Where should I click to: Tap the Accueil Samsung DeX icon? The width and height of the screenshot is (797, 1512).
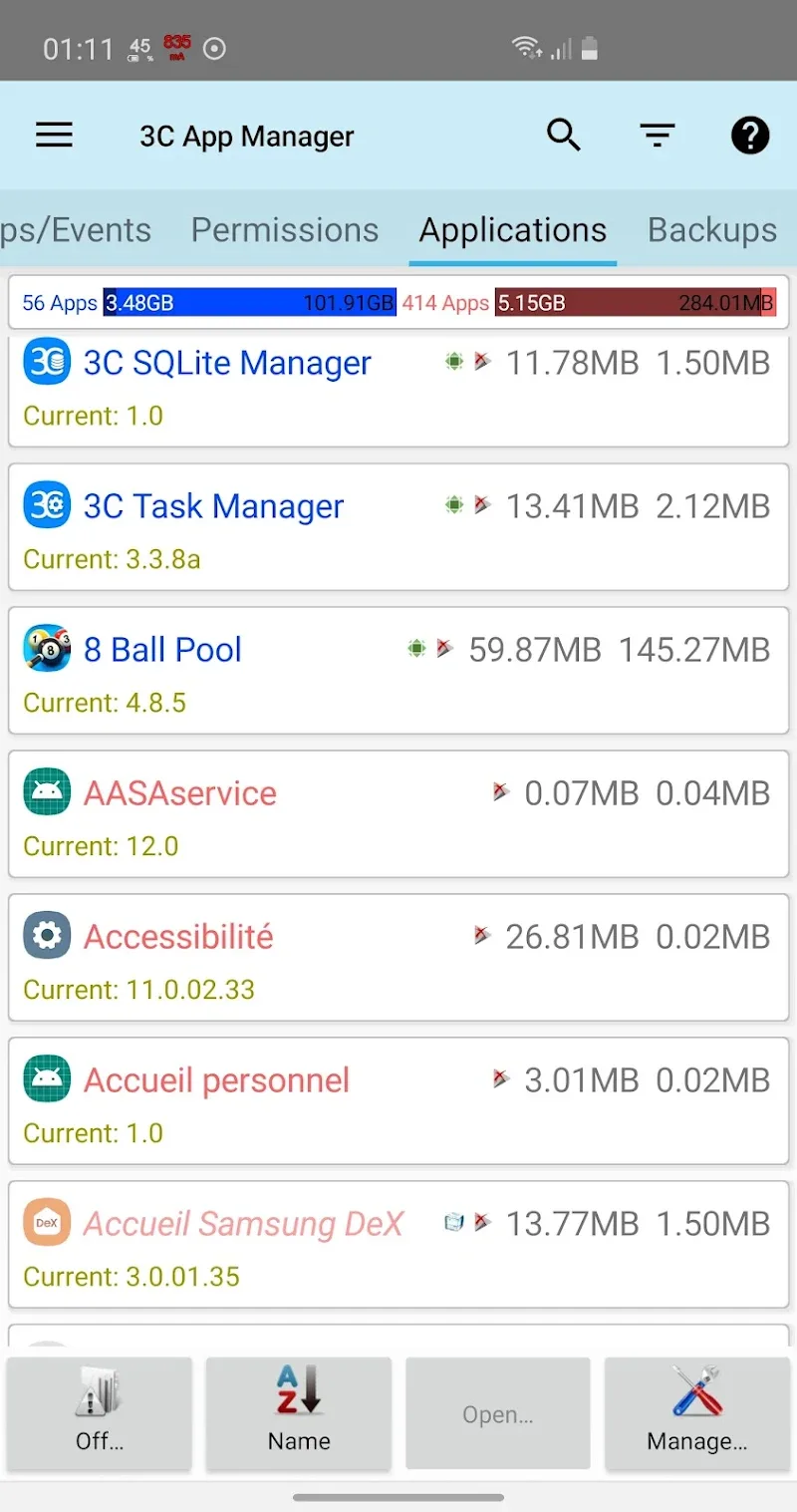point(47,1223)
